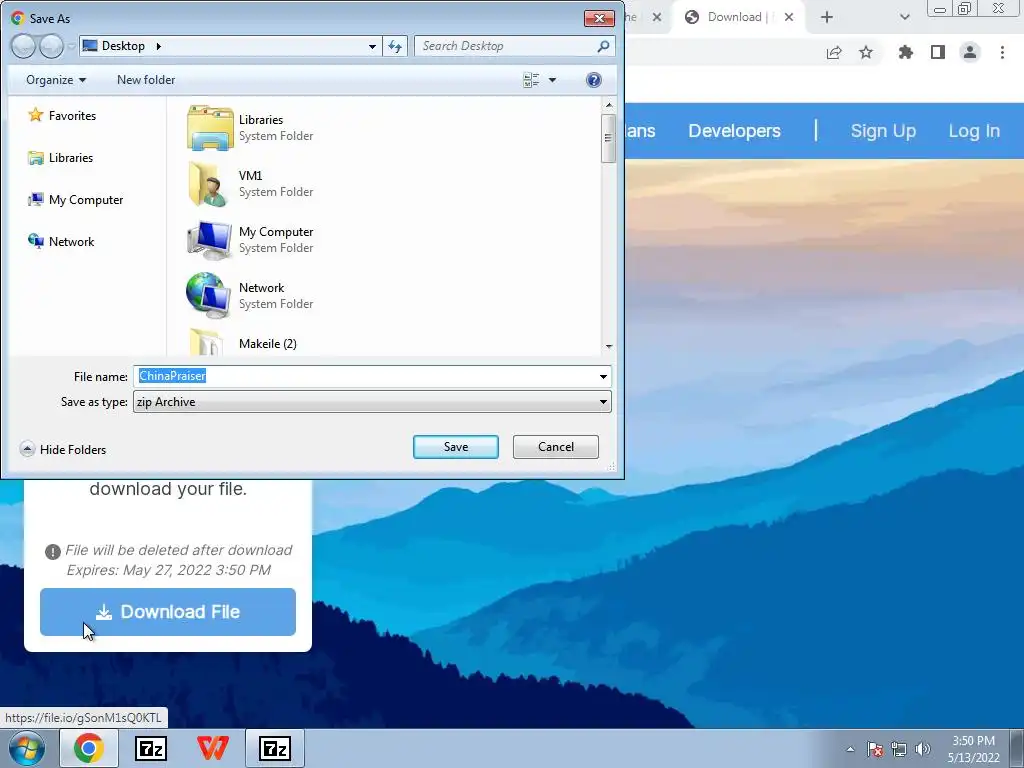Image resolution: width=1024 pixels, height=768 pixels.
Task: Click the Developers link in site header
Action: 734,131
